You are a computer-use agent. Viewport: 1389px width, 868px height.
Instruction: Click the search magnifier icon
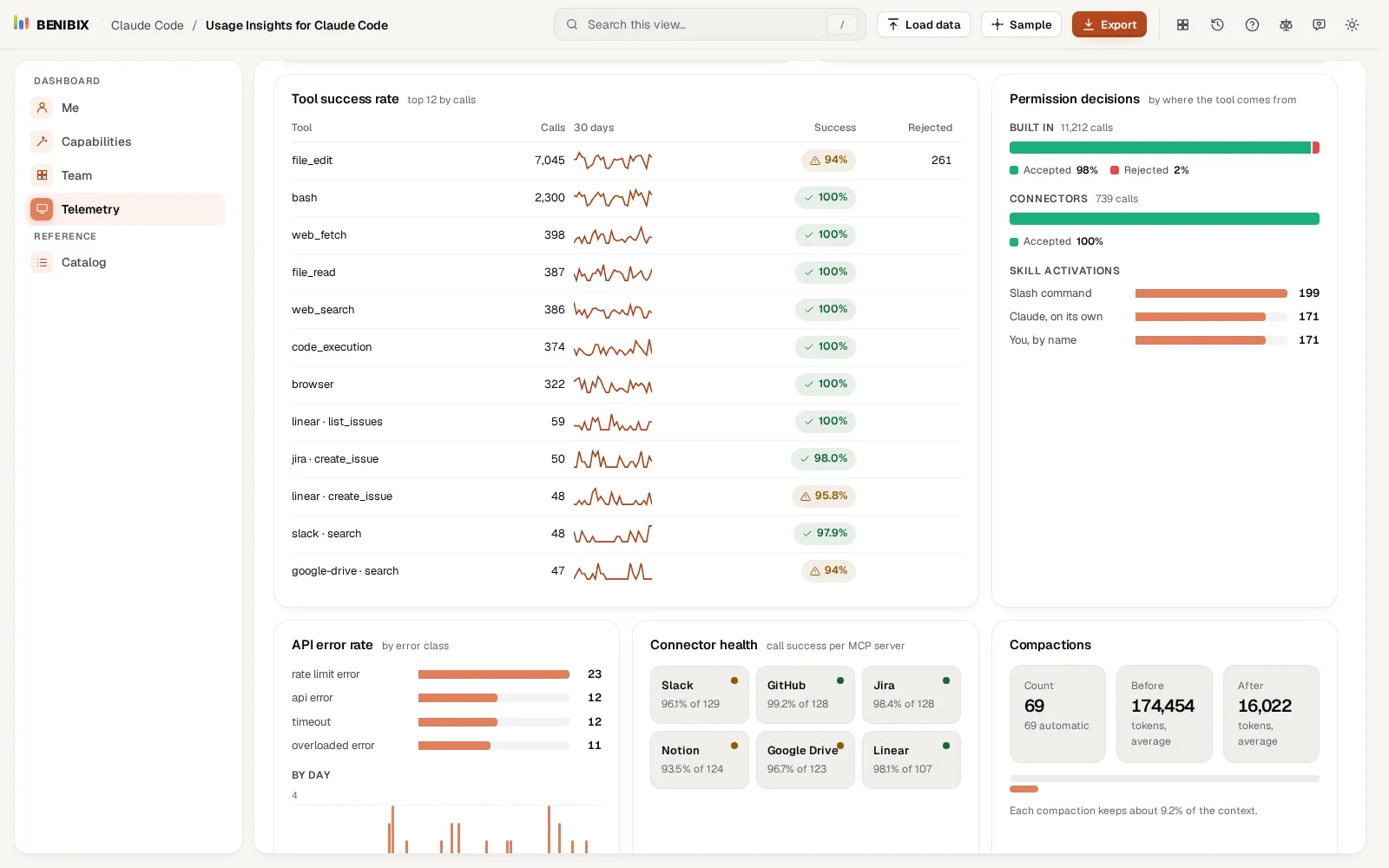tap(572, 24)
